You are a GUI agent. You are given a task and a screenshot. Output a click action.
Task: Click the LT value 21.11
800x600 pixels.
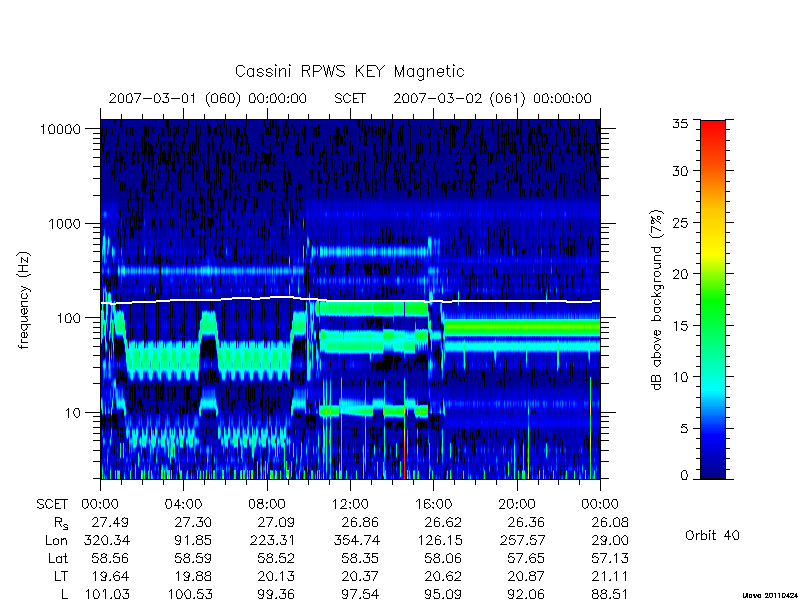[610, 576]
